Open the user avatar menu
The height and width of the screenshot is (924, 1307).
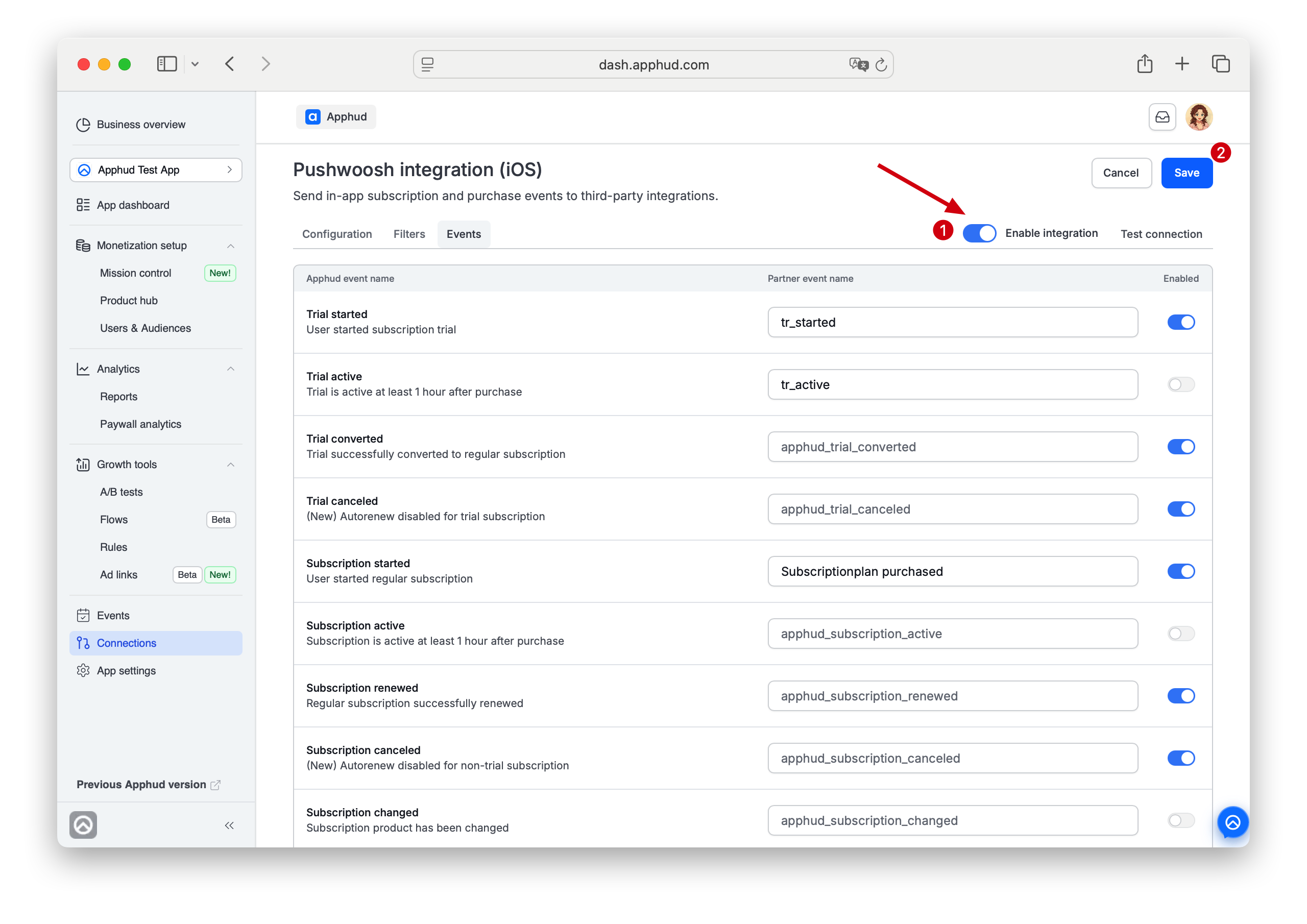pyautogui.click(x=1199, y=117)
